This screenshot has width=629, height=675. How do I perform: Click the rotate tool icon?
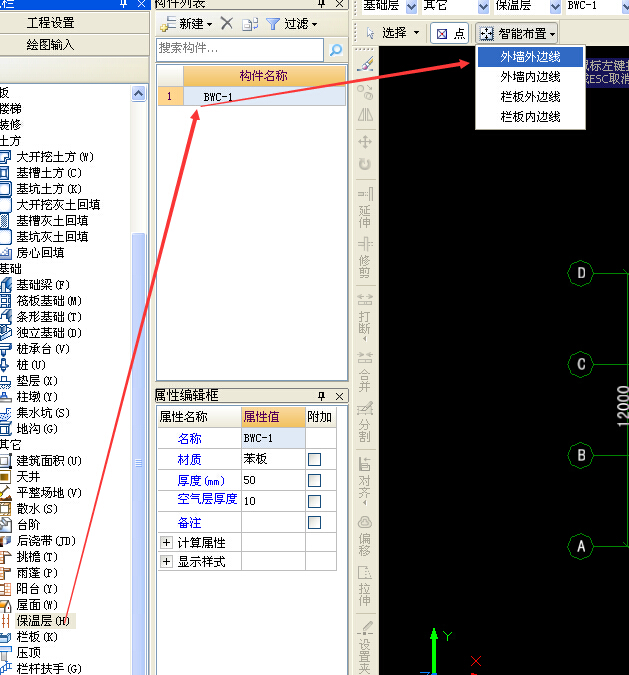pos(365,164)
